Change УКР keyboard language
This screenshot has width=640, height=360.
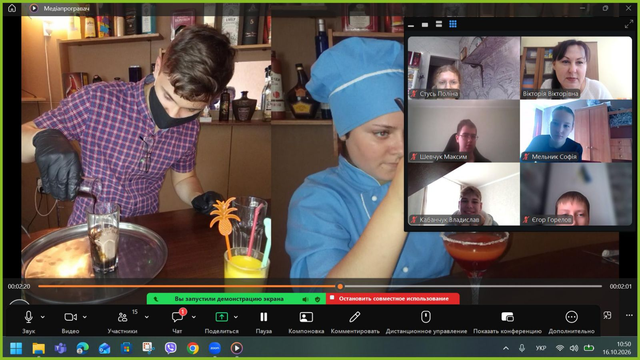tap(541, 348)
